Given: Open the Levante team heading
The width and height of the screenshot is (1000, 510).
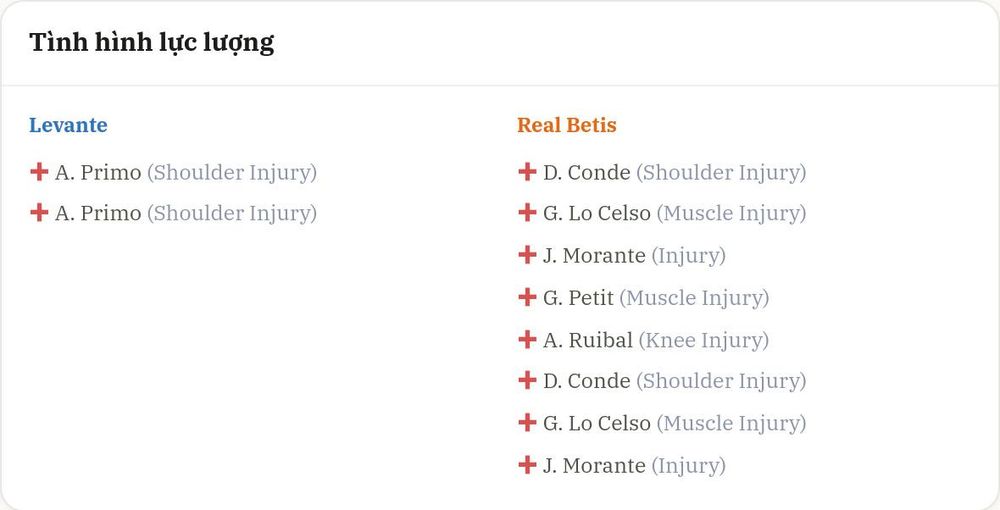Looking at the screenshot, I should point(68,125).
